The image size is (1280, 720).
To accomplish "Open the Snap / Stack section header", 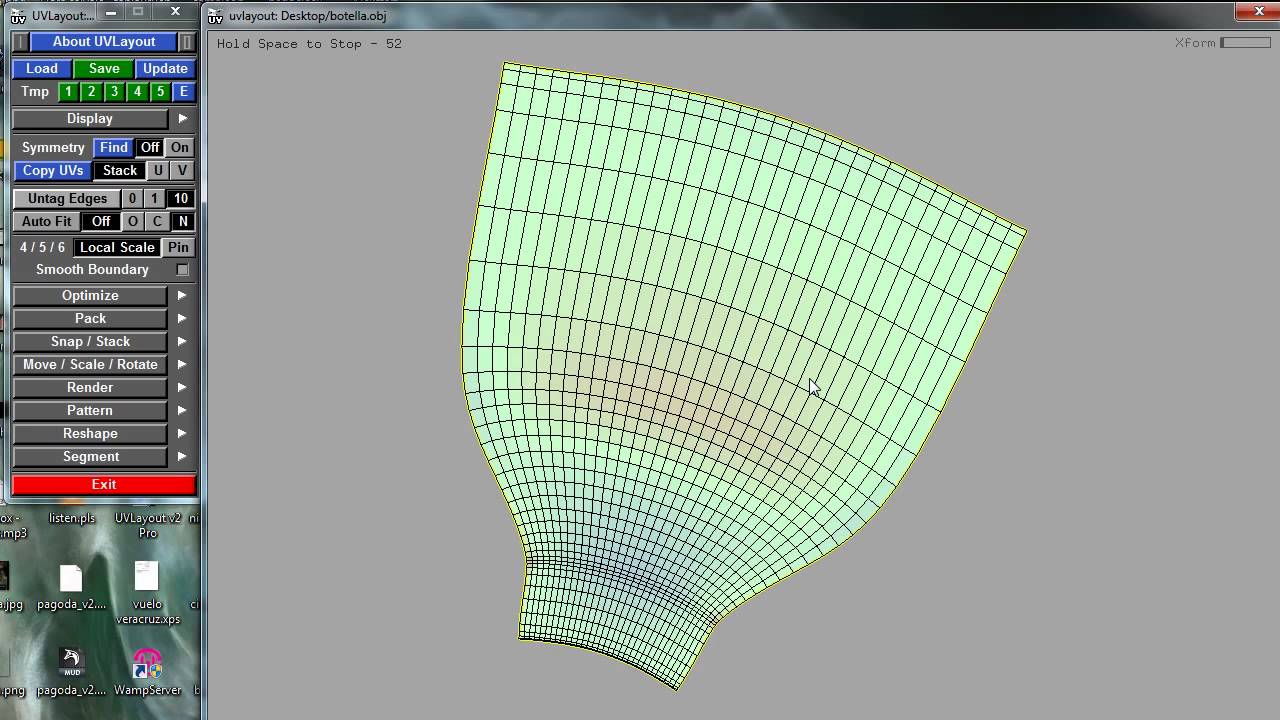I will (90, 341).
